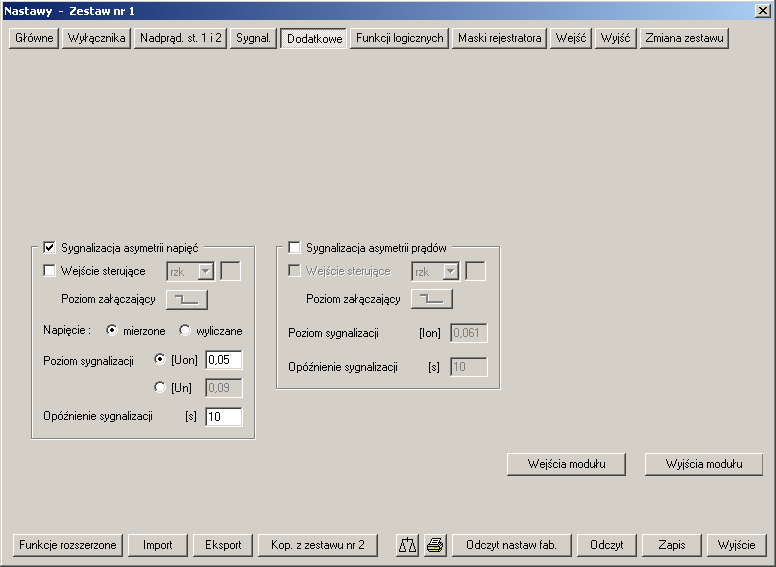Click the small box beside current rzk dropdown
The height and width of the screenshot is (567, 776).
point(476,272)
